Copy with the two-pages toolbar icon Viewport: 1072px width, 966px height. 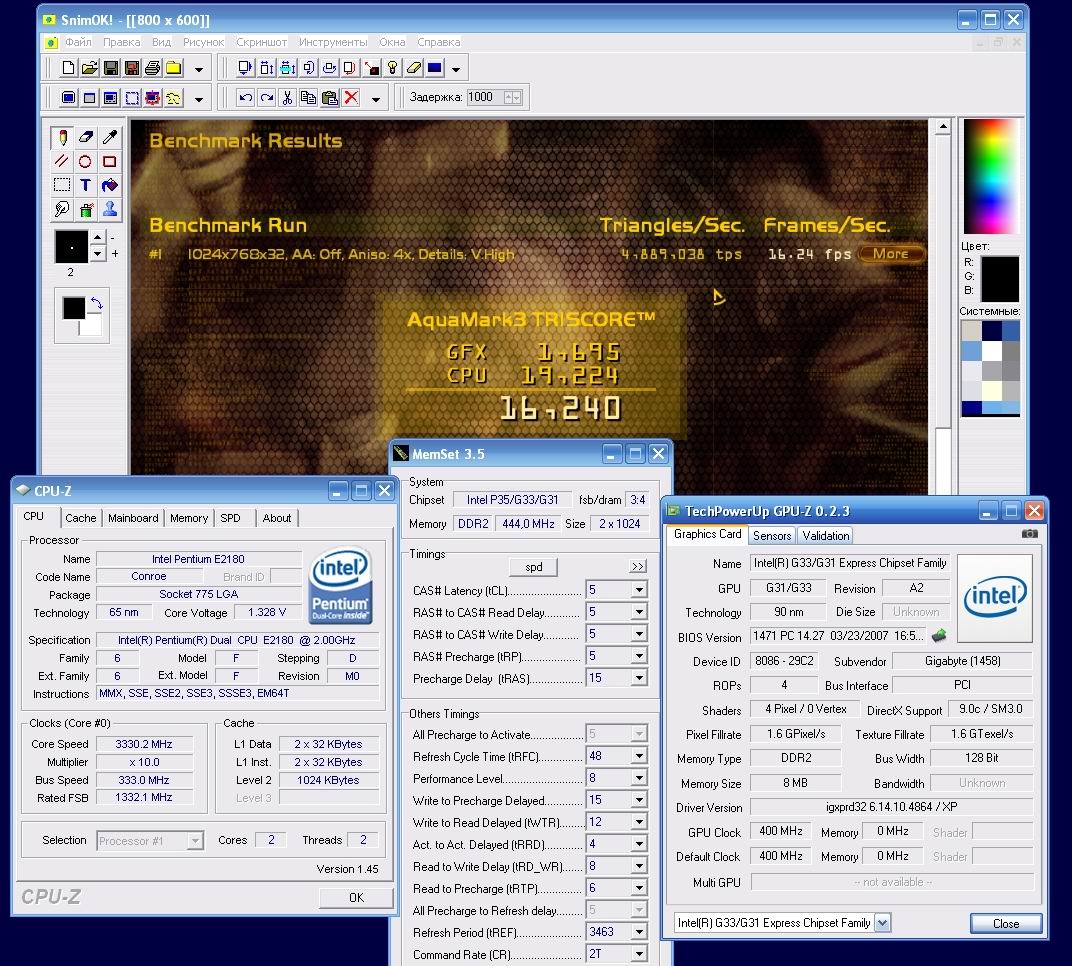click(308, 97)
